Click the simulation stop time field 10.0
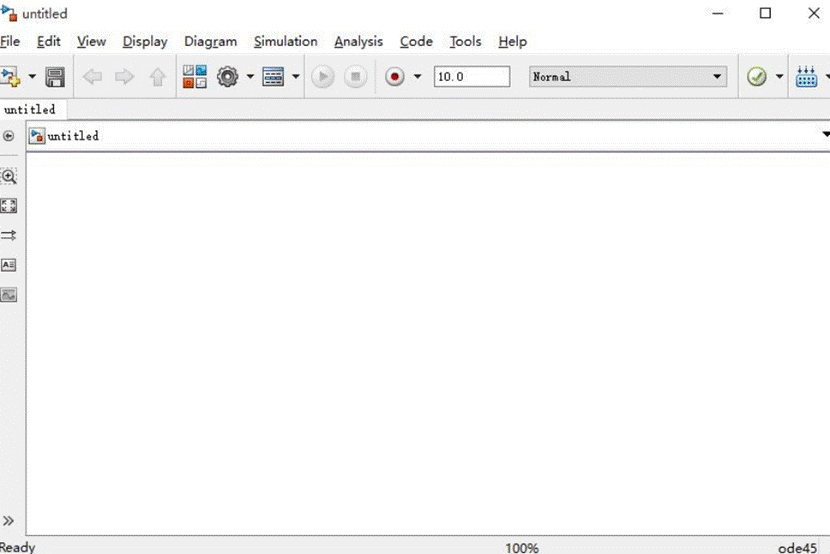This screenshot has width=830, height=554. click(472, 77)
